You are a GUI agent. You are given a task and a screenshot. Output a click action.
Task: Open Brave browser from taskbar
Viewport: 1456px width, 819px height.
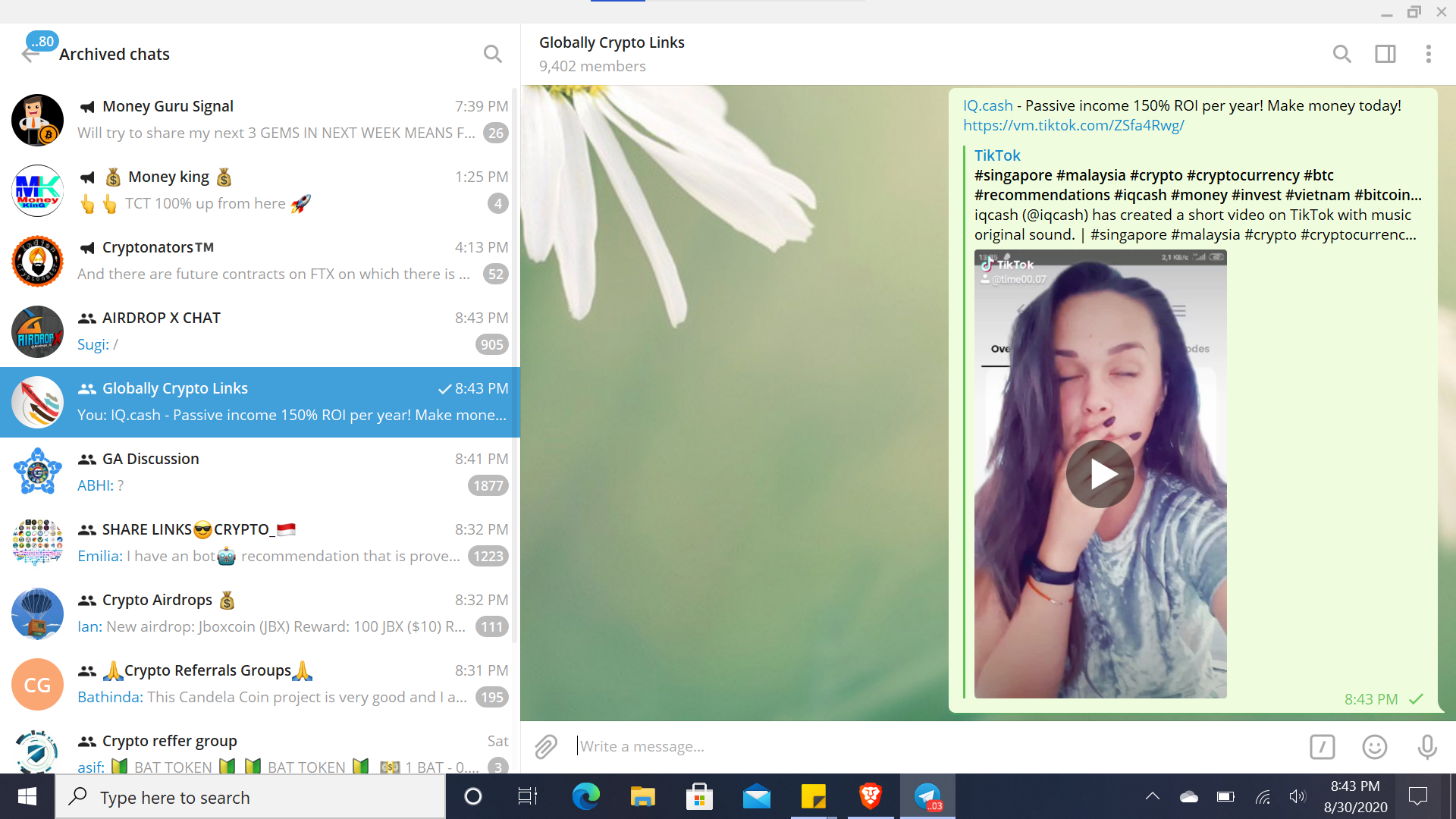(870, 796)
